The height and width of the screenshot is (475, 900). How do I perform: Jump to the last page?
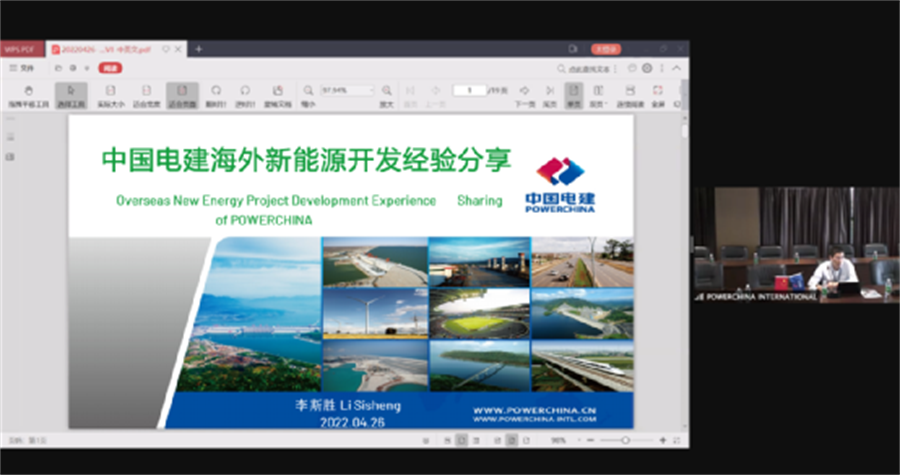(550, 96)
